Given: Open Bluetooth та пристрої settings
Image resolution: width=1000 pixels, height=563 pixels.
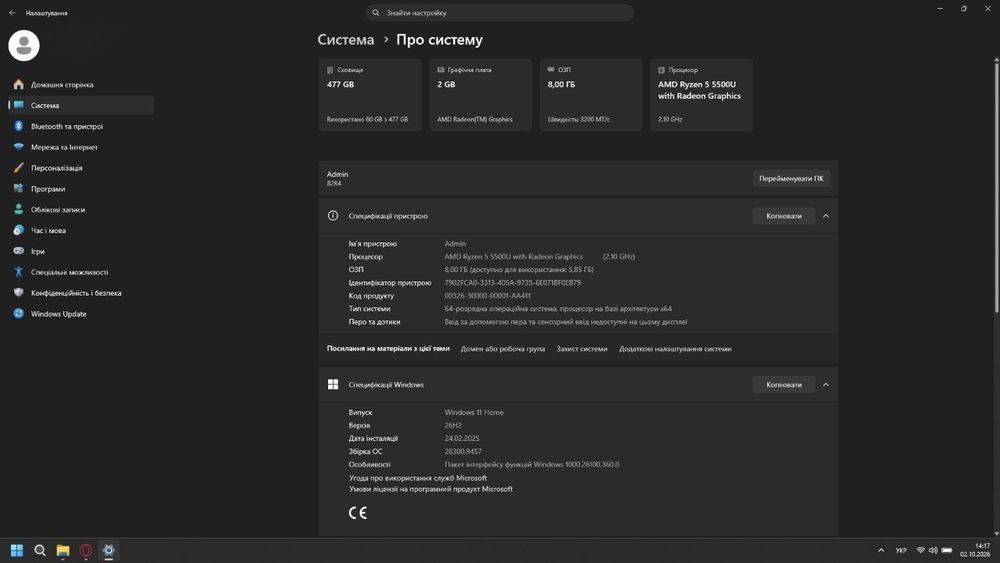Looking at the screenshot, I should tap(81, 126).
